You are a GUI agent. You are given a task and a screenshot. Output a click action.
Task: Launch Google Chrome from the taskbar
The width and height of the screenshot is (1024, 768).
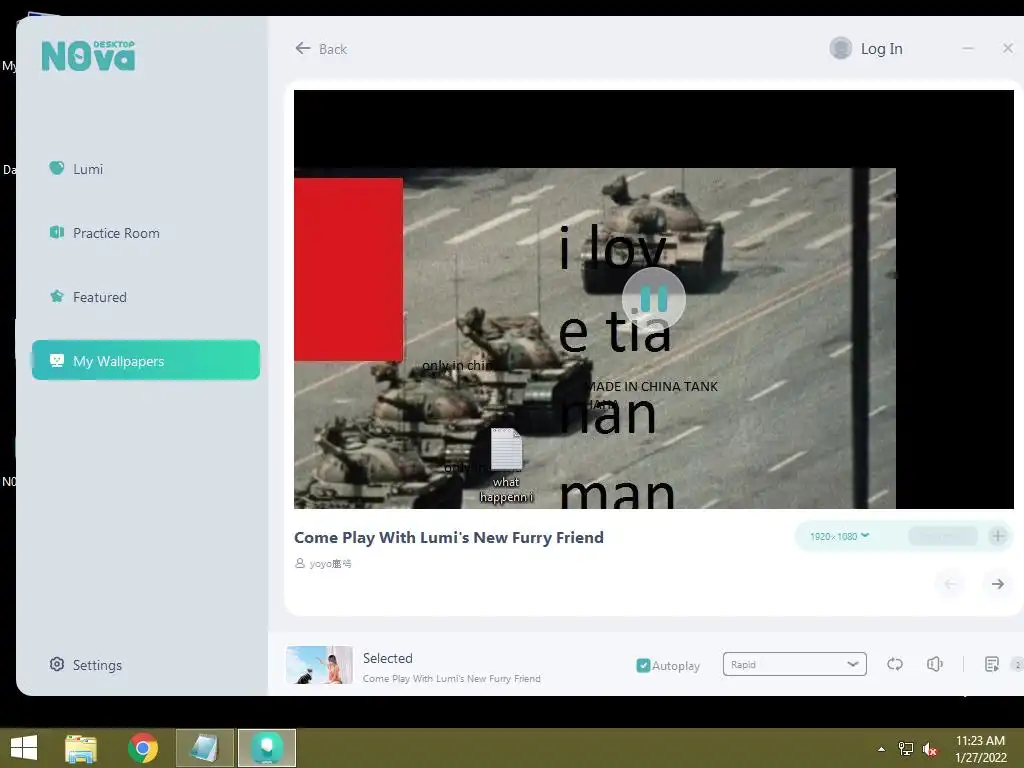point(142,748)
